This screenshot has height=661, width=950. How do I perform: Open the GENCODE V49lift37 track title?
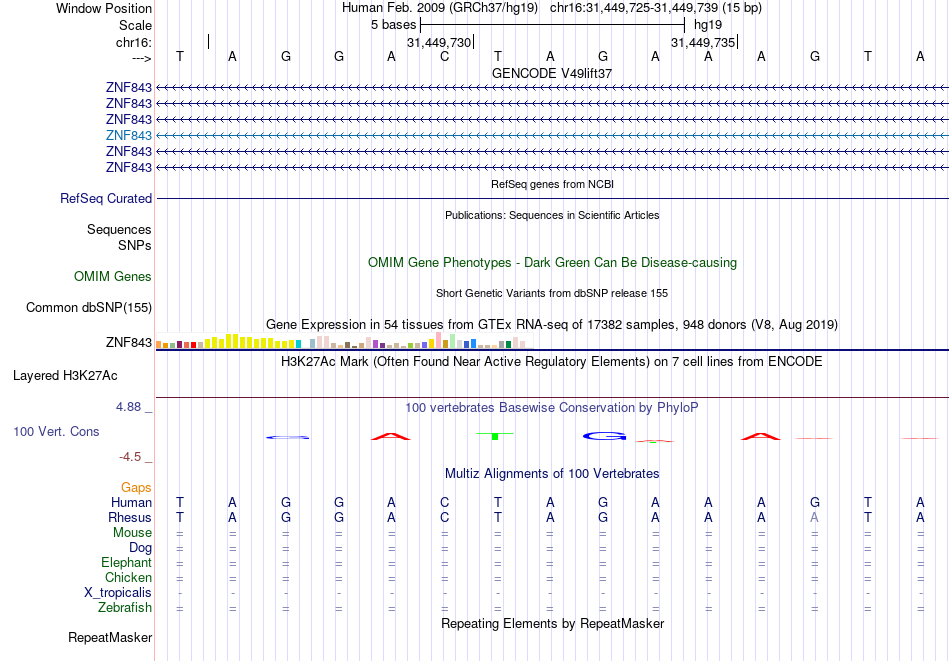pos(552,73)
